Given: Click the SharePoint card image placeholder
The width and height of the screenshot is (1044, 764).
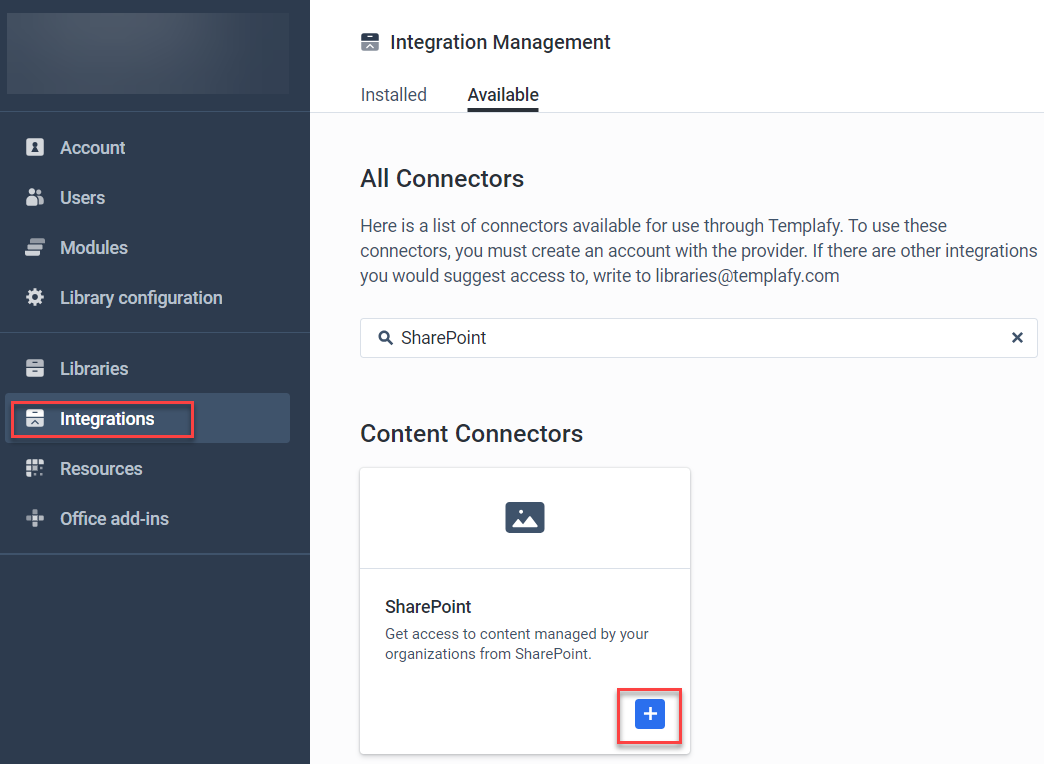Looking at the screenshot, I should pos(525,518).
